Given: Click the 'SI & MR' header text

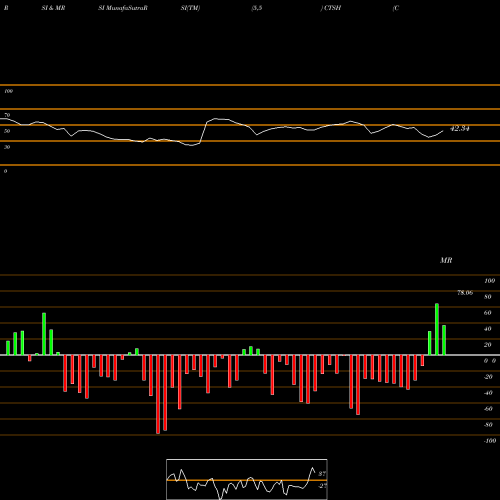Looking at the screenshot, I should pos(53,8).
